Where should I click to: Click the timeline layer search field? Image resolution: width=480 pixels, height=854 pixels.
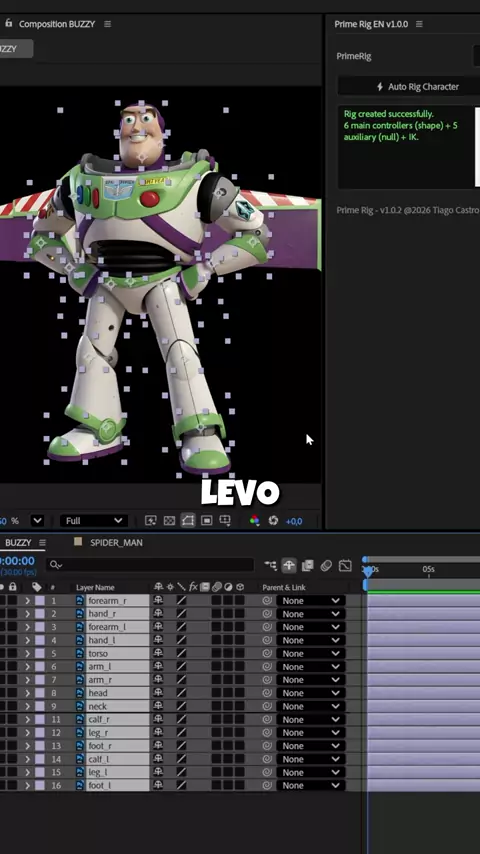(x=150, y=565)
